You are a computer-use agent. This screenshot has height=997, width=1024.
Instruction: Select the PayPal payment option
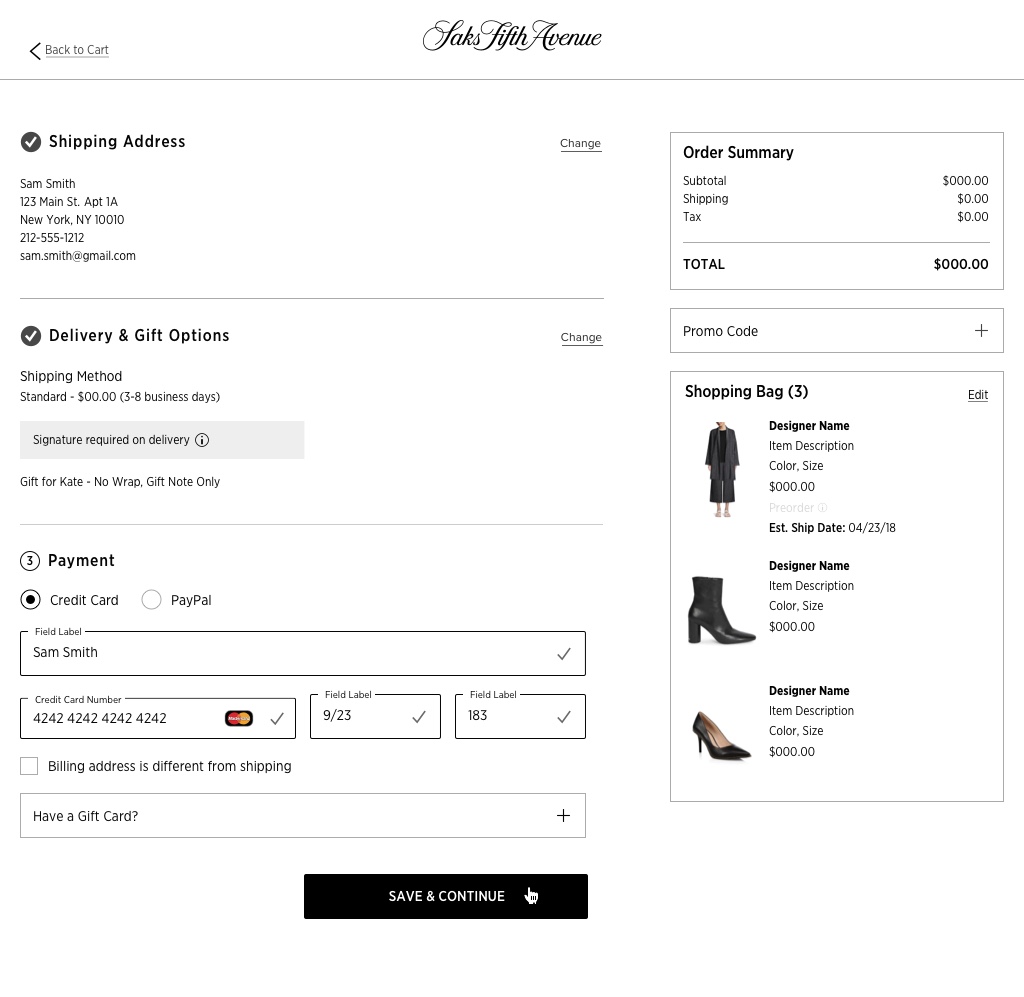coord(152,600)
